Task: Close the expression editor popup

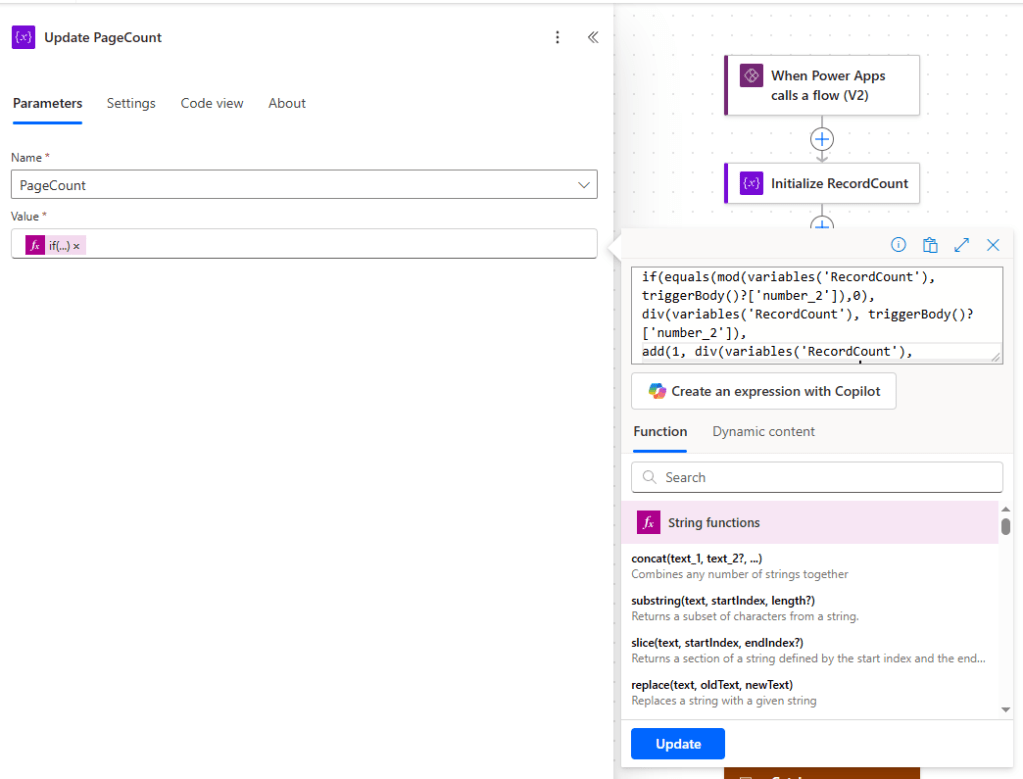Action: point(993,245)
